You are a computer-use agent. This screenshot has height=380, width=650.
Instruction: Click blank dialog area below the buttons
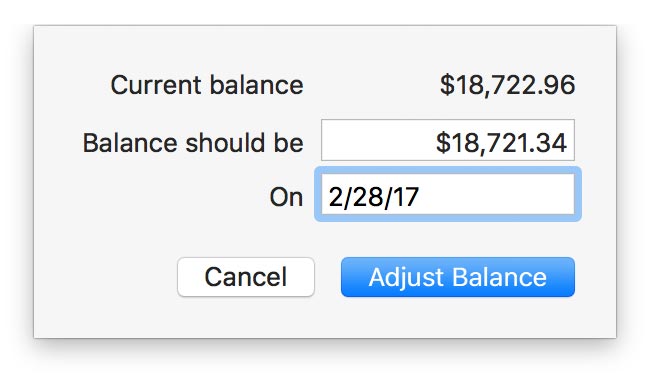pos(325,318)
